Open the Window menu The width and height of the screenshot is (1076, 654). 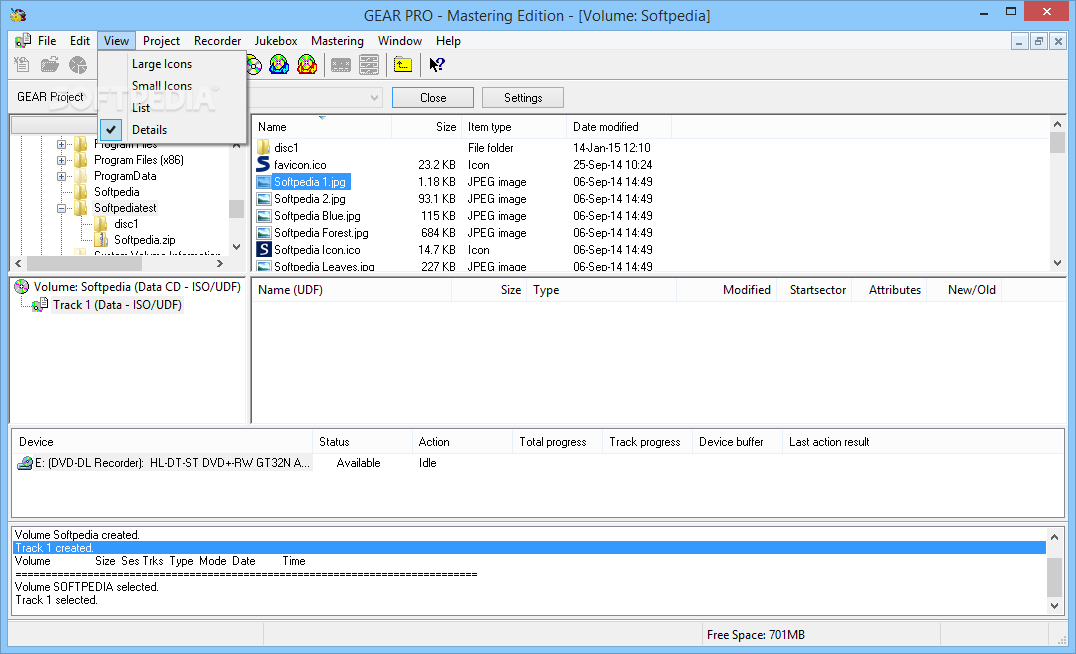[x=399, y=40]
